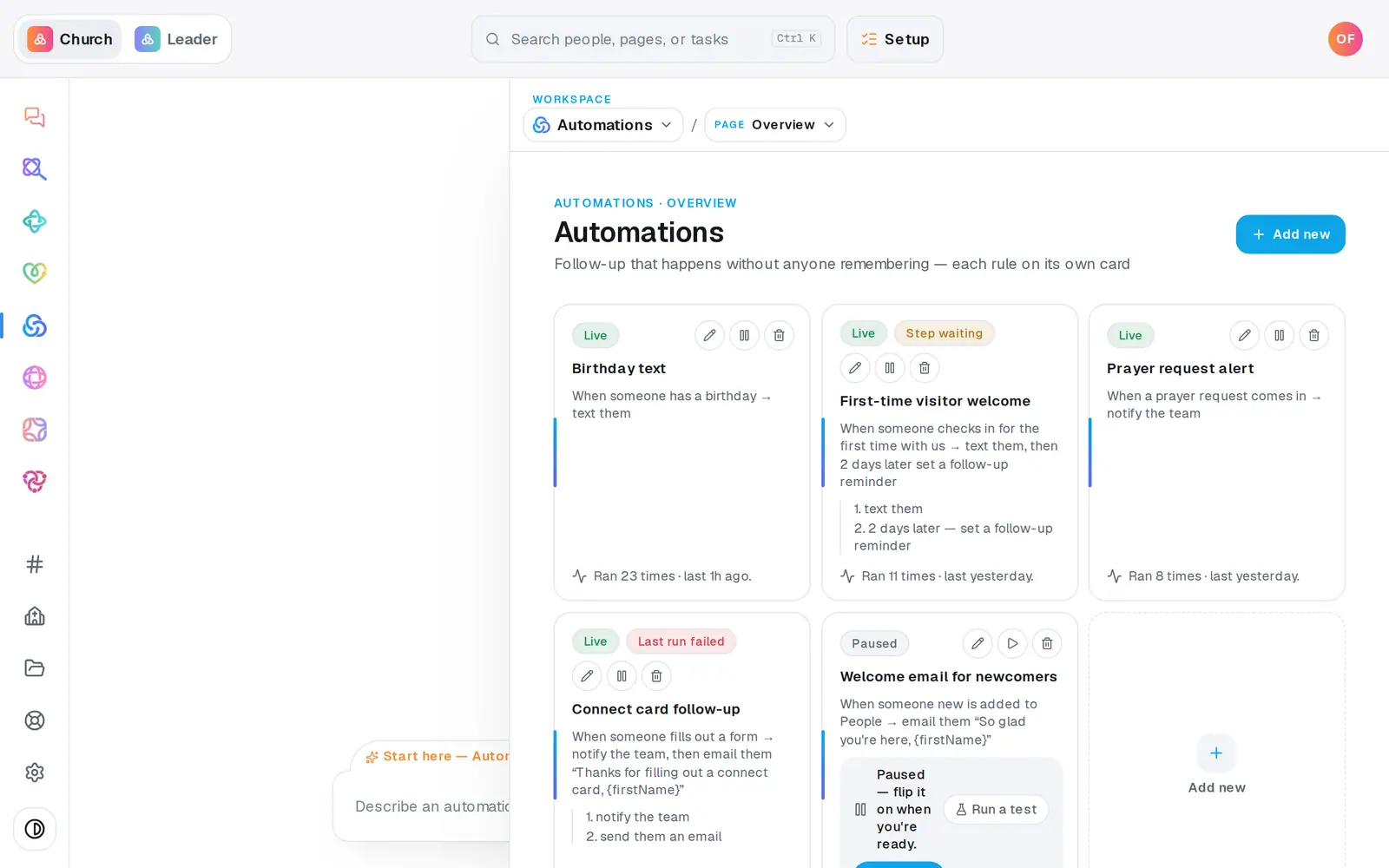Click the Paused status badge
This screenshot has height=868, width=1389.
click(874, 643)
